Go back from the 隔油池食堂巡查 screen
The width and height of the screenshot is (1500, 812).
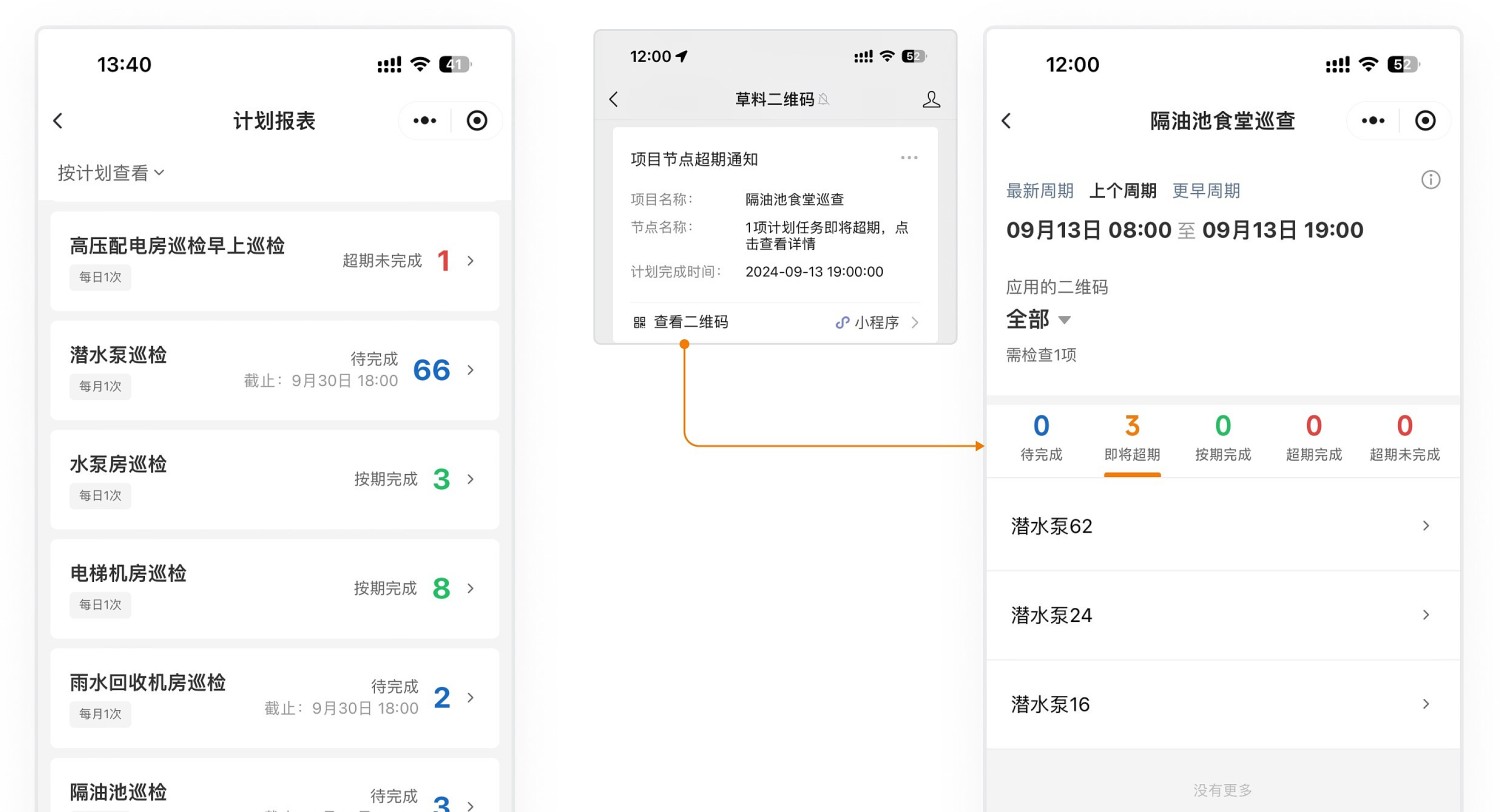(1006, 121)
